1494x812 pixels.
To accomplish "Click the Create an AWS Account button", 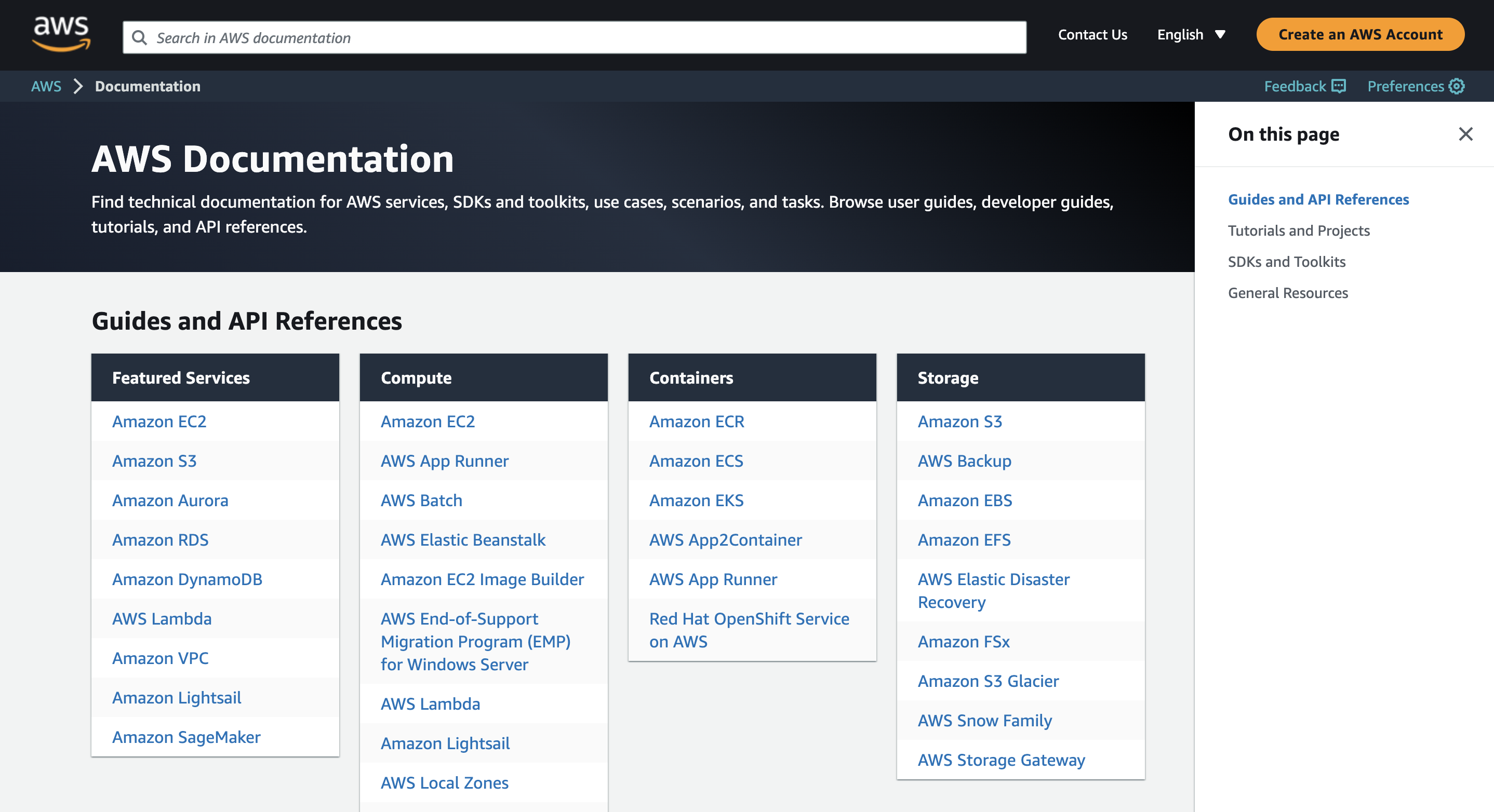I will [1360, 35].
